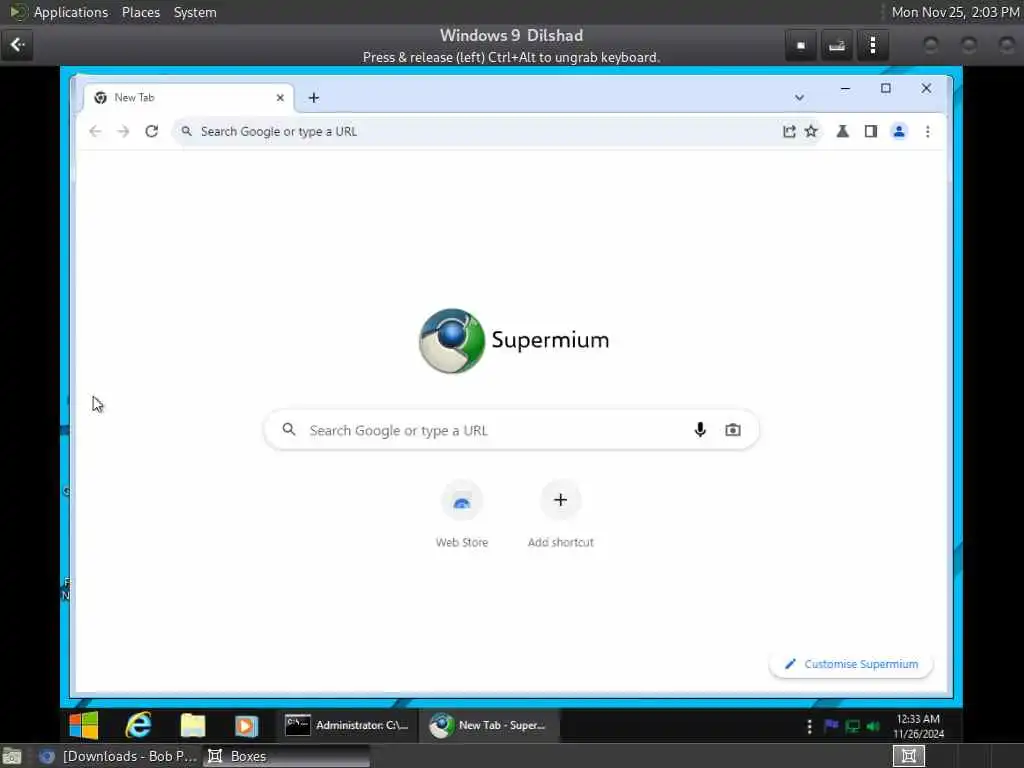Image resolution: width=1024 pixels, height=768 pixels.
Task: Start voice search with the microphone icon
Action: coord(699,430)
